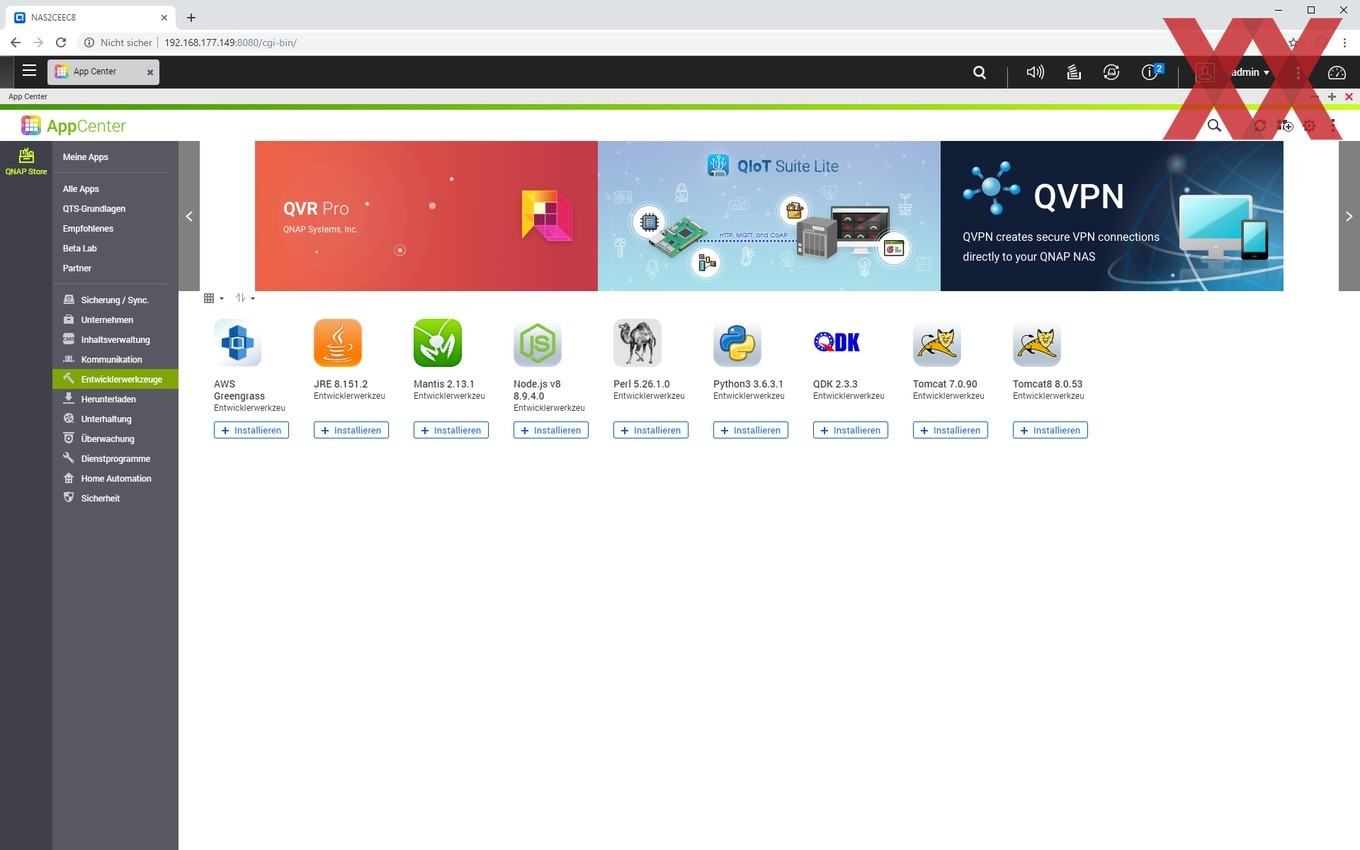Open the QVPN banner
1360x850 pixels.
(1112, 216)
